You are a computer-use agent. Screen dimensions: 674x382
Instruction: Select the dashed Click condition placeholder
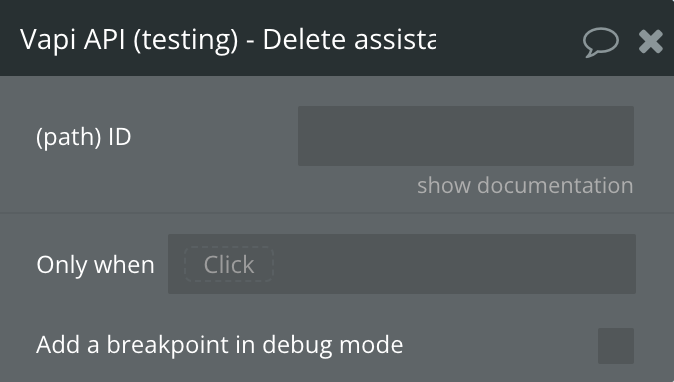229,264
